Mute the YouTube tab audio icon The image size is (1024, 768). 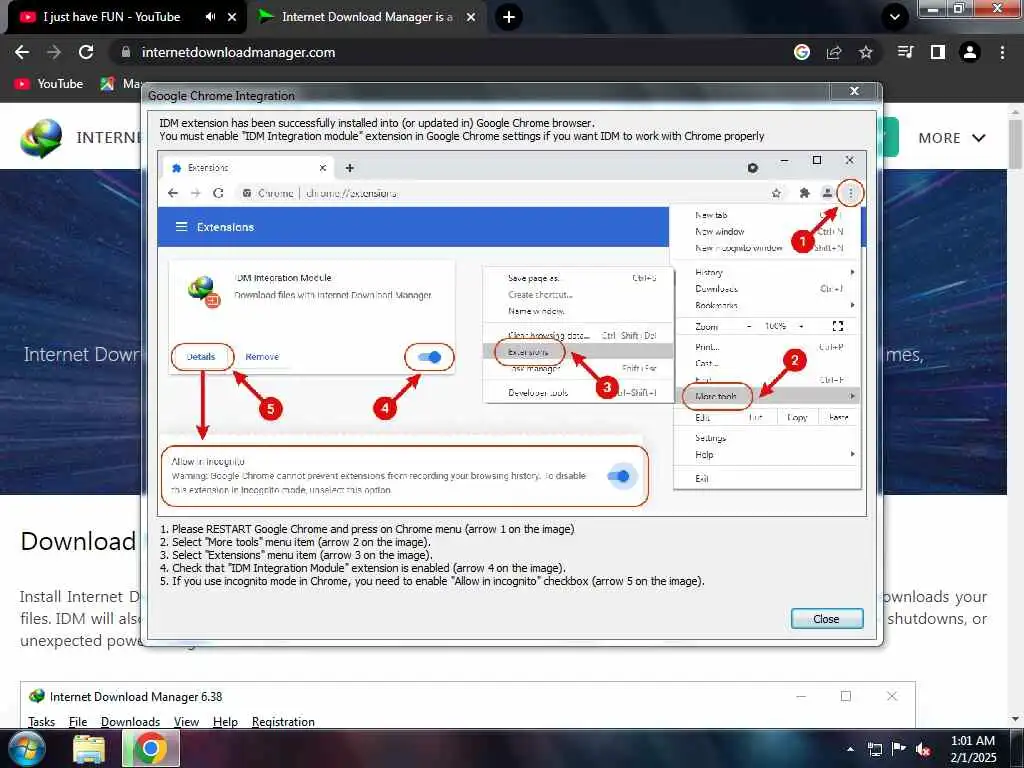click(x=210, y=17)
